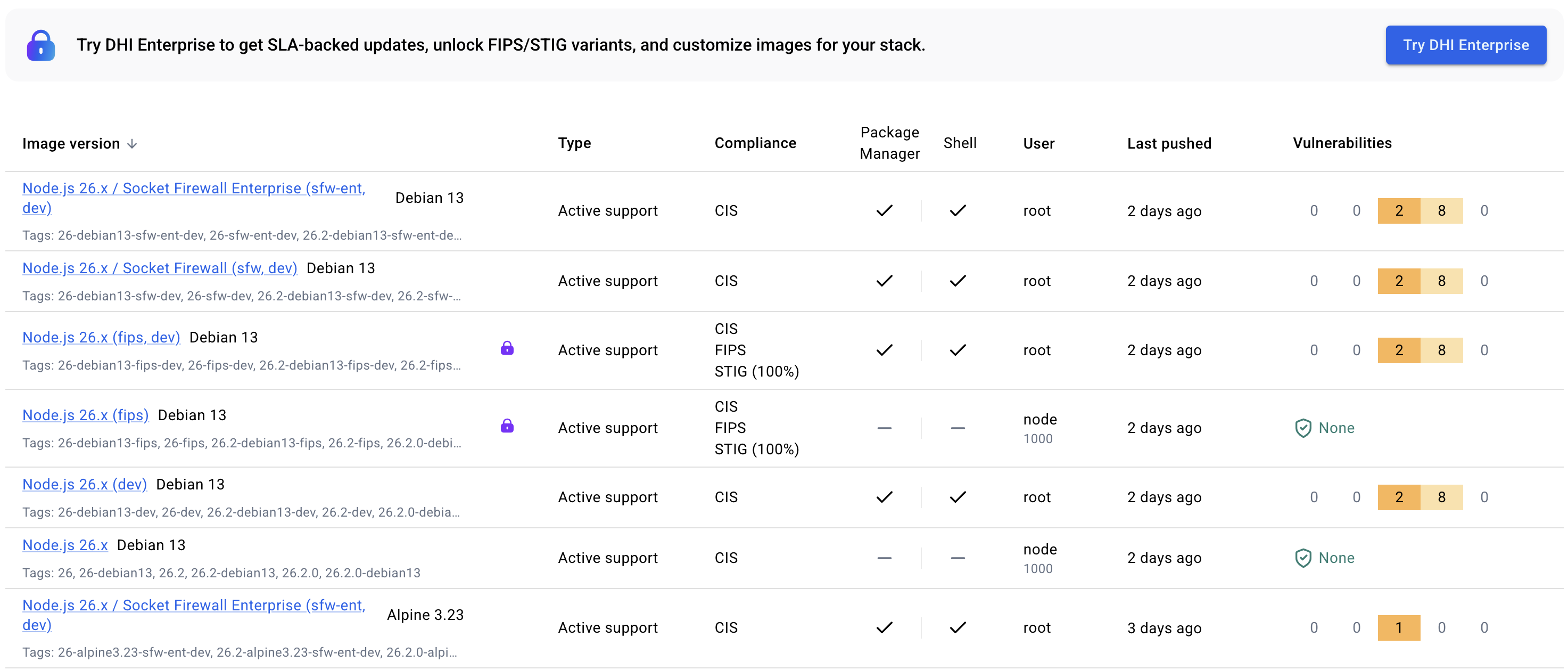
Task: Click the pale 8 vulnerability badge in the Socket Firewall (sfw, dev) row
Action: click(x=1441, y=281)
